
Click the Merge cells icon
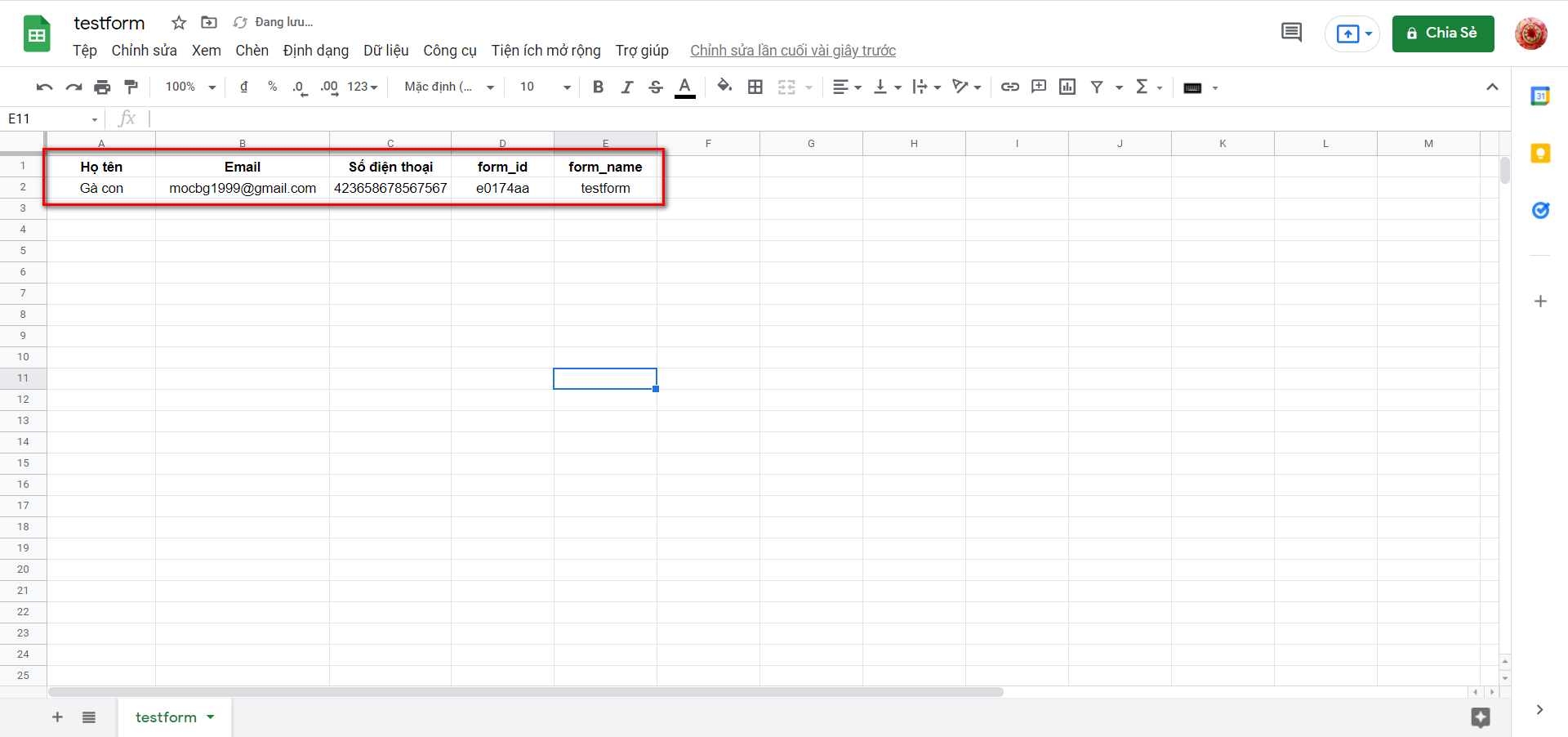(x=786, y=87)
